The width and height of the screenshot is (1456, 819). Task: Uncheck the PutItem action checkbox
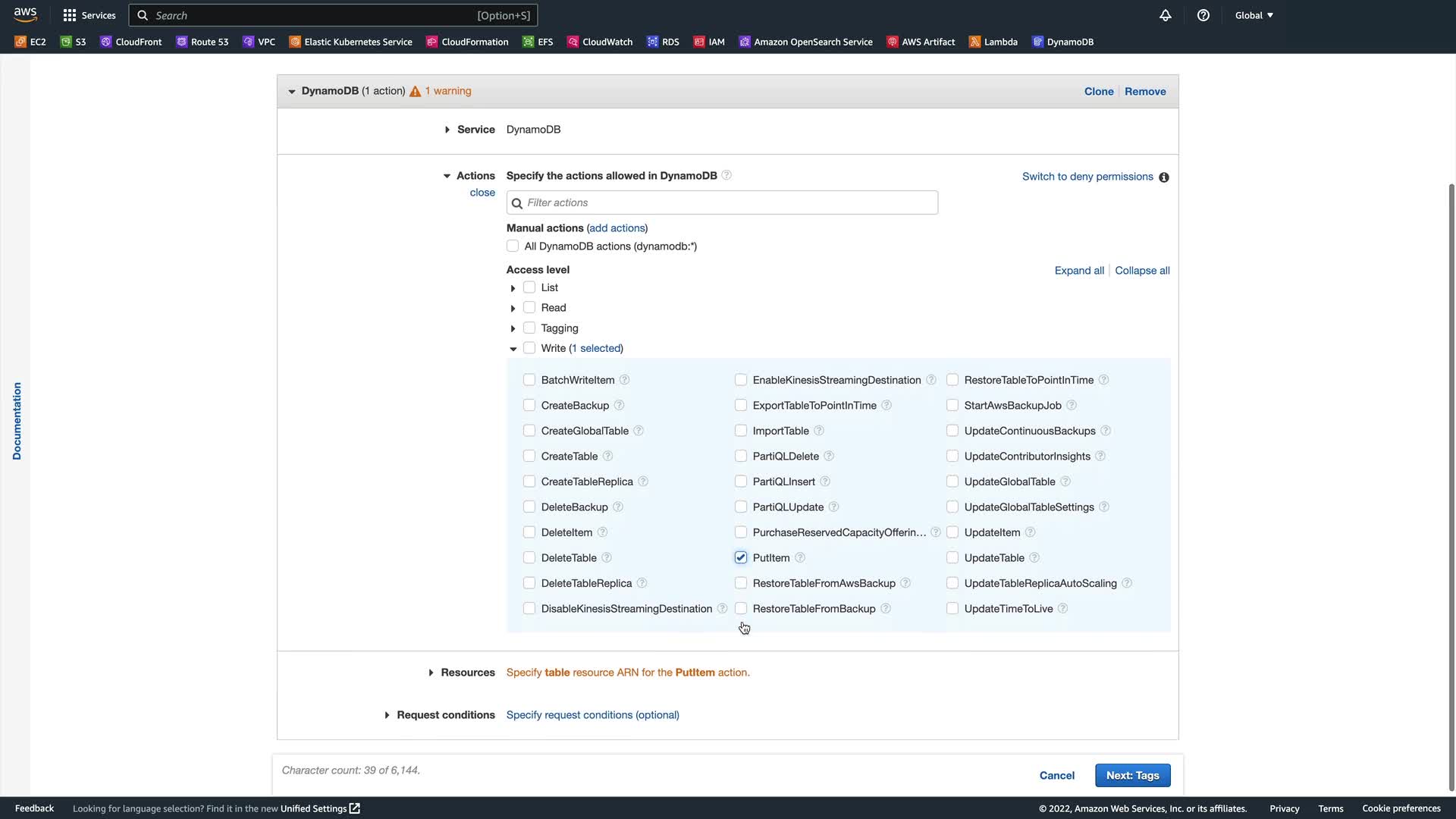[x=741, y=558]
